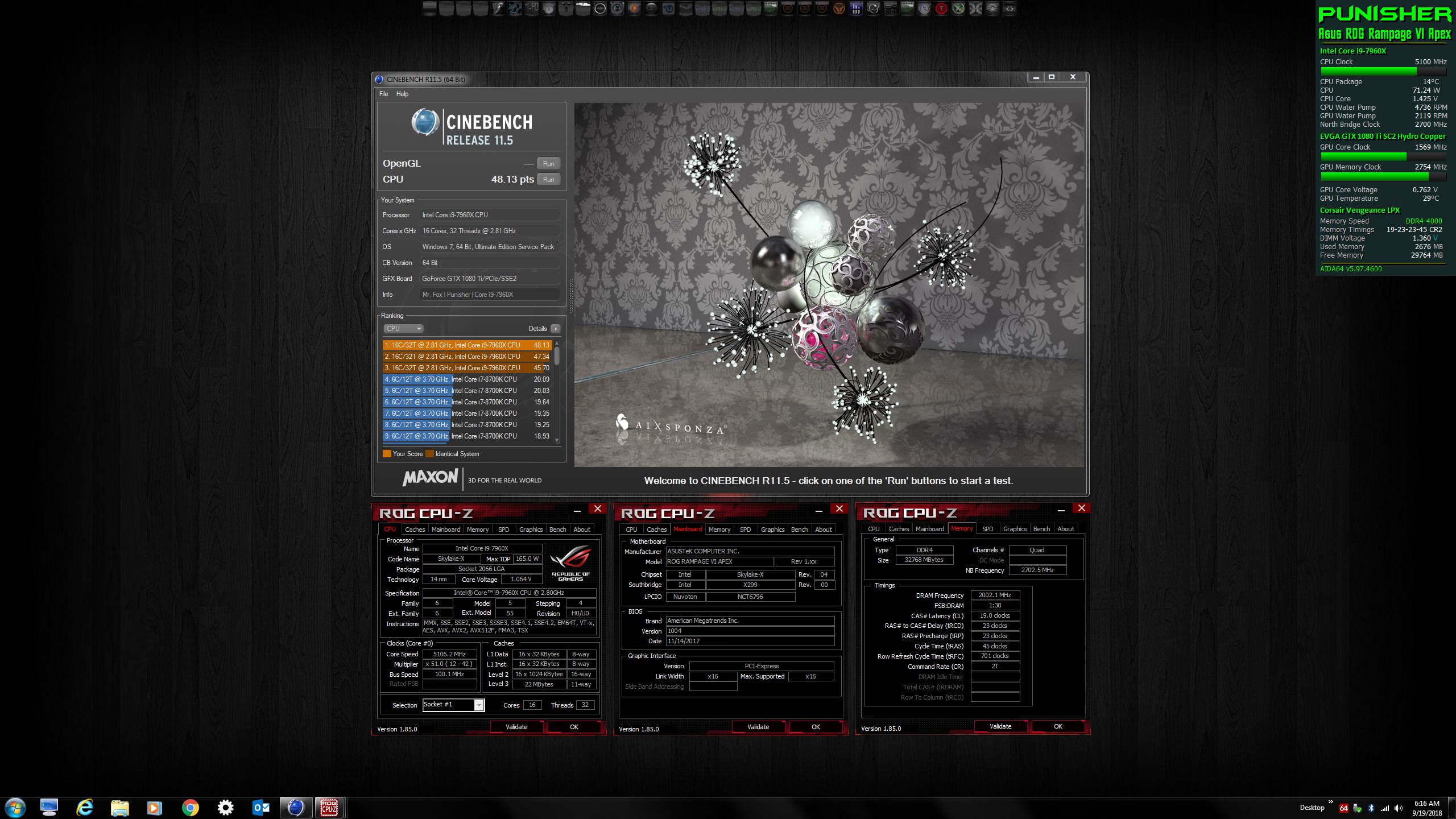Open SPD tab in Mainboard CPU-Z window

click(x=745, y=530)
